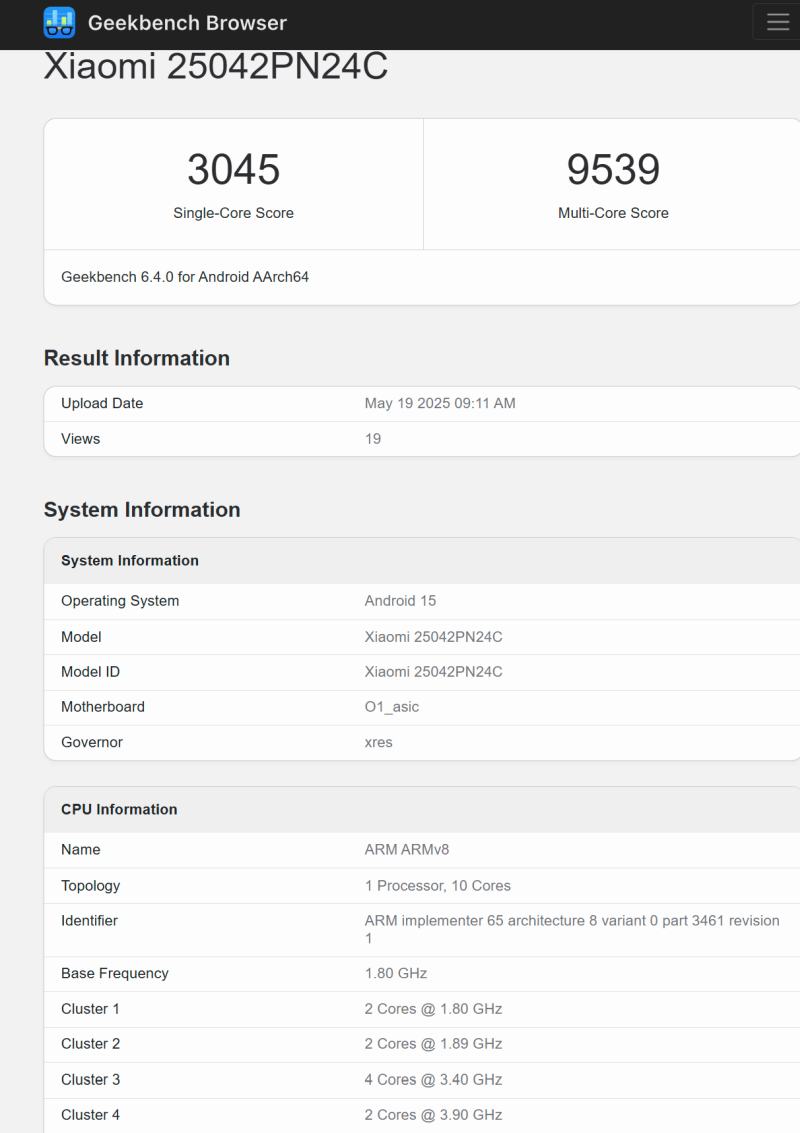Click the Result Information heading
Image resolution: width=800 pixels, height=1133 pixels.
point(137,358)
